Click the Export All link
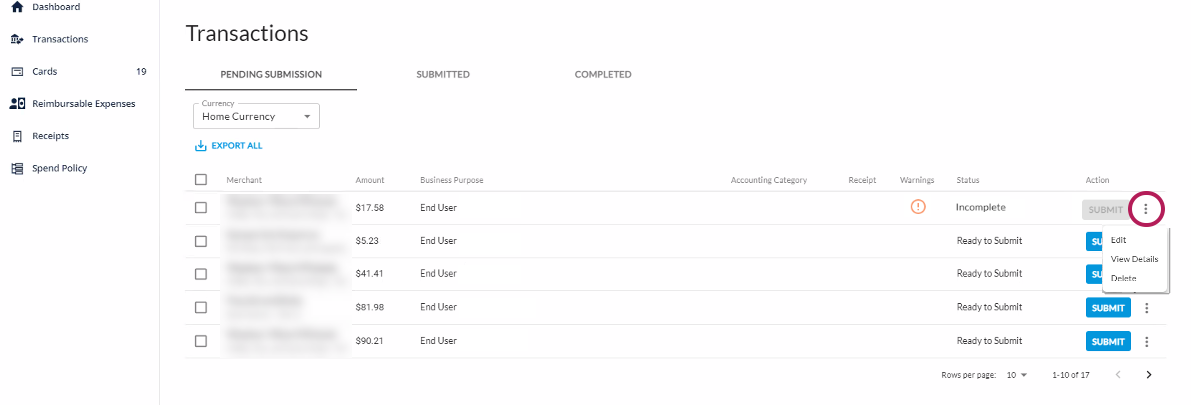 coord(229,146)
